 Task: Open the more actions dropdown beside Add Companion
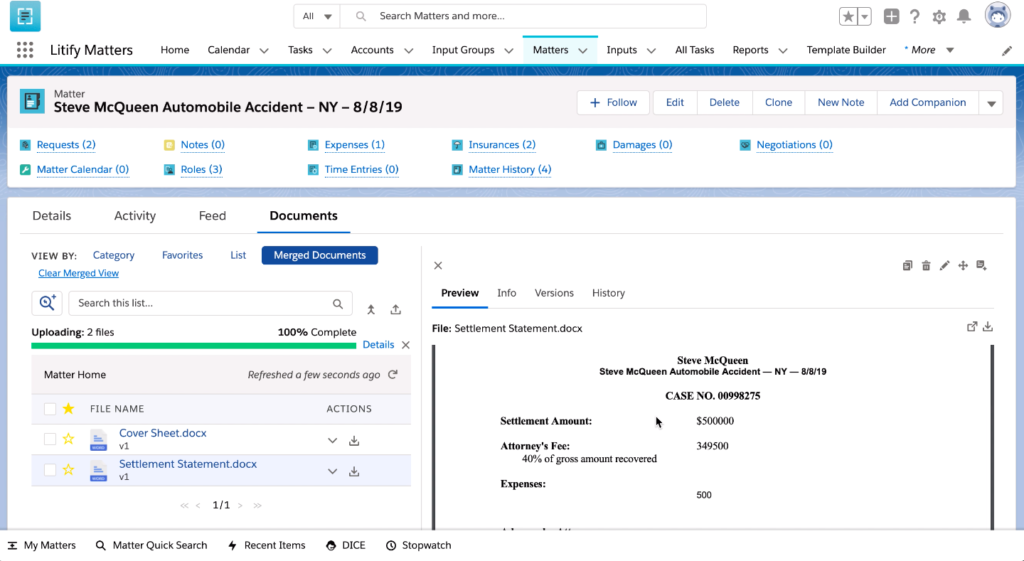coord(991,103)
